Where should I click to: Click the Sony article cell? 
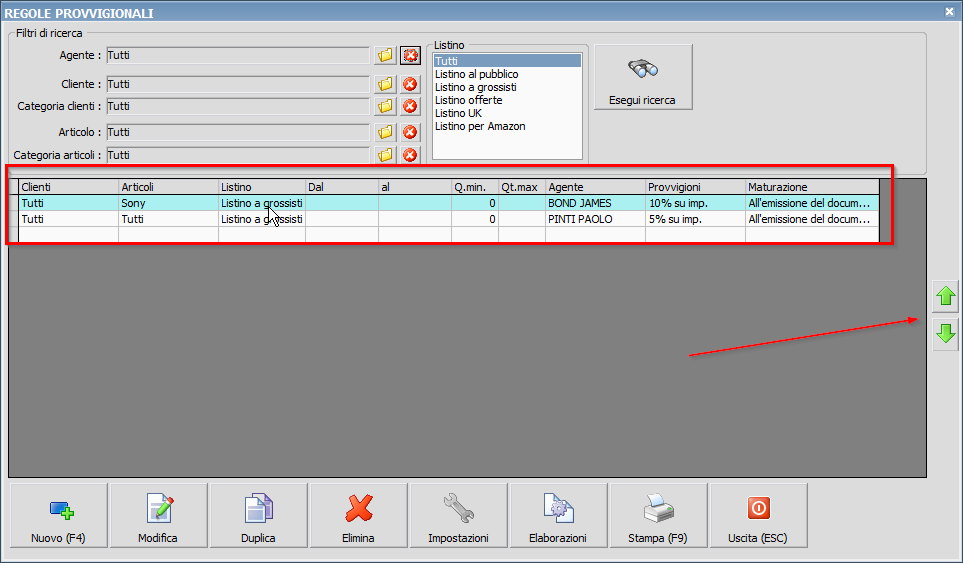(169, 203)
